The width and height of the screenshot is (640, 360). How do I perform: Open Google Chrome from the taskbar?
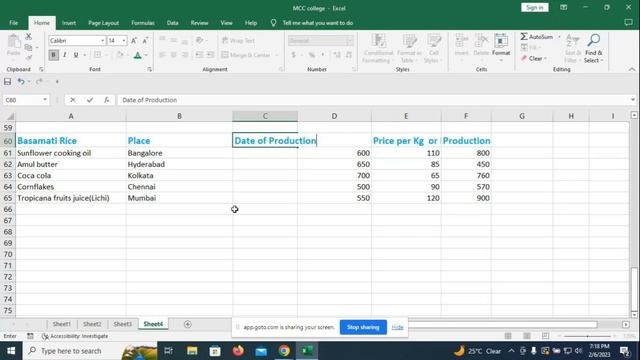(x=284, y=351)
